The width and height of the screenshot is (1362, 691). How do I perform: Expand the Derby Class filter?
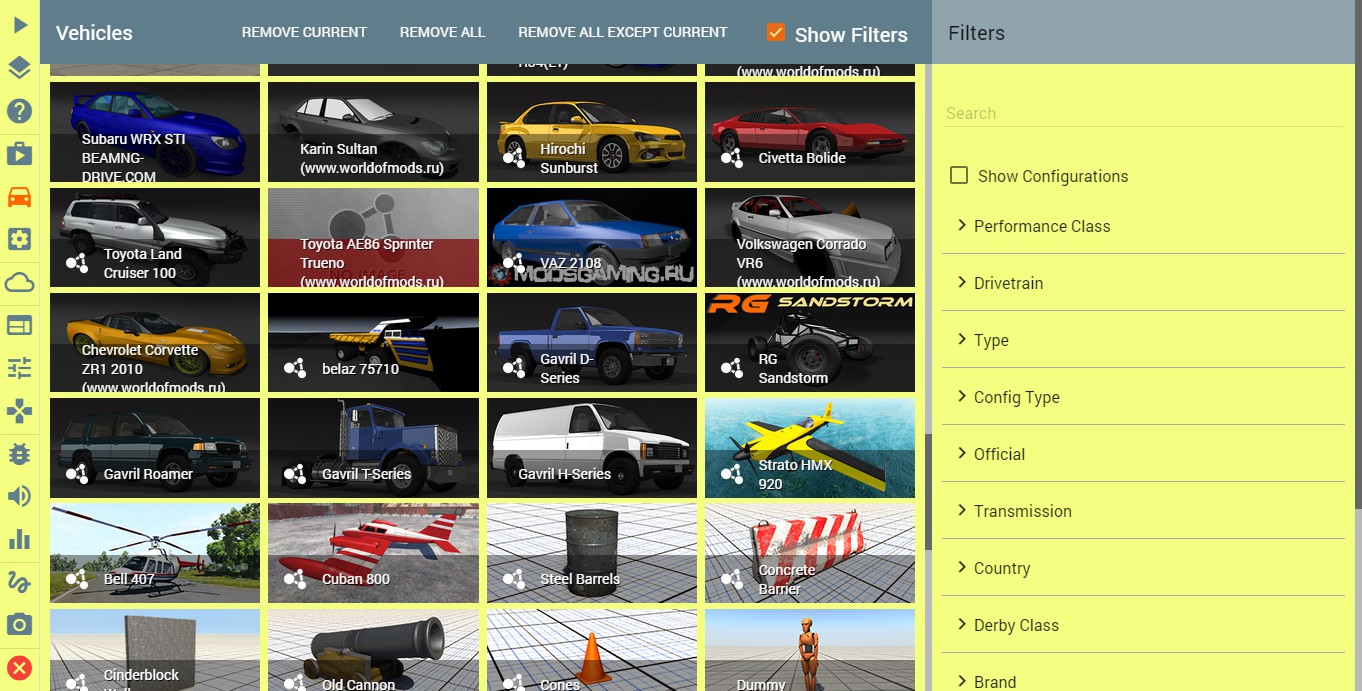(x=1143, y=625)
